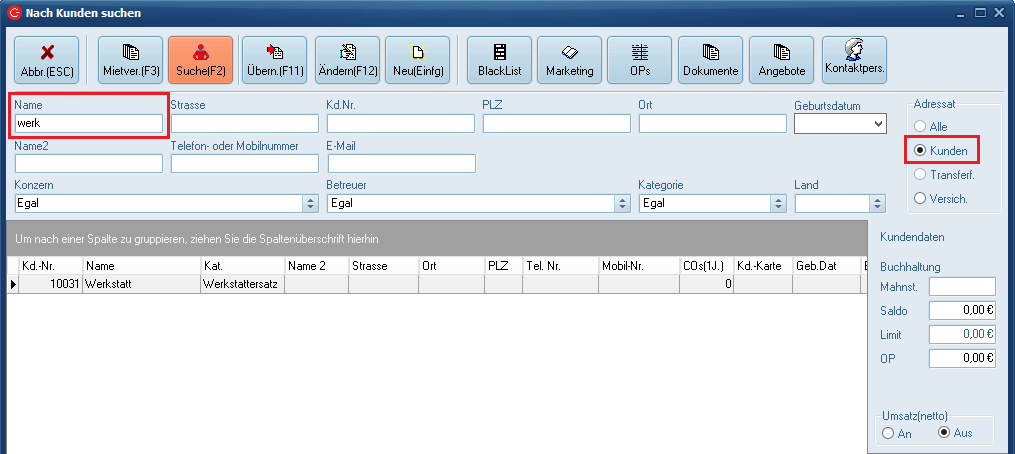Choose the Transferf. addressee option
The width and height of the screenshot is (1015, 454).
920,175
